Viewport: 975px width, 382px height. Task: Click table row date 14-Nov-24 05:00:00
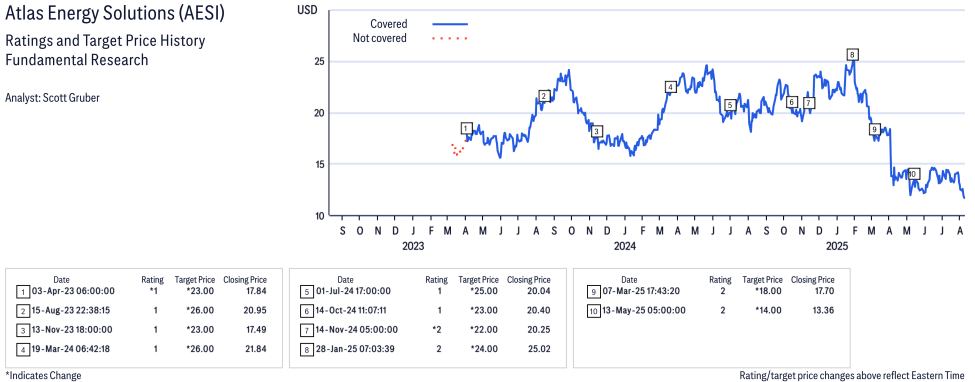point(356,329)
